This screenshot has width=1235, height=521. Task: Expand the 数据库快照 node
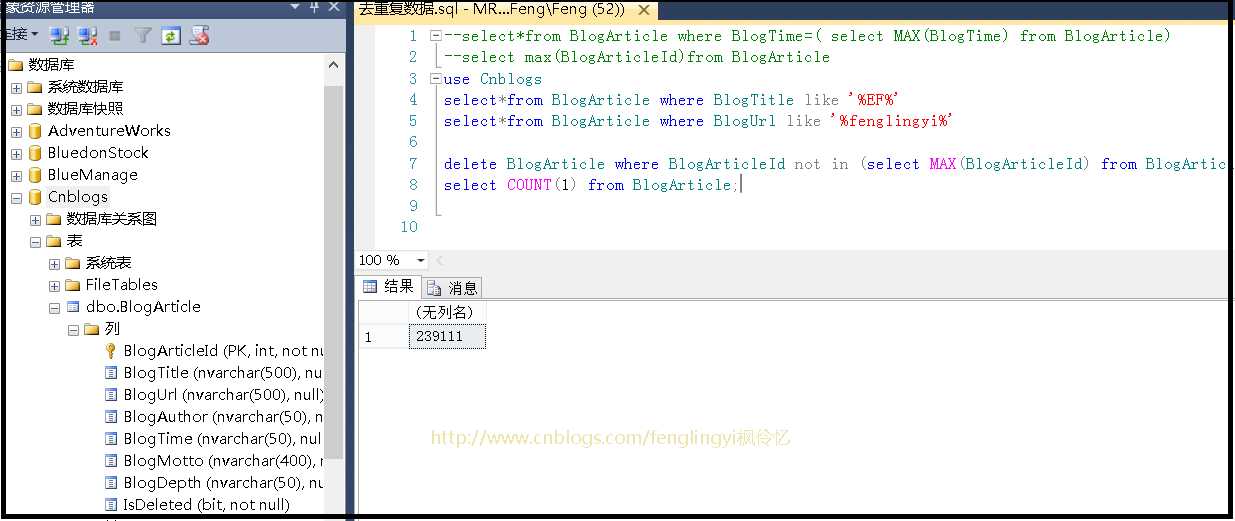point(16,110)
